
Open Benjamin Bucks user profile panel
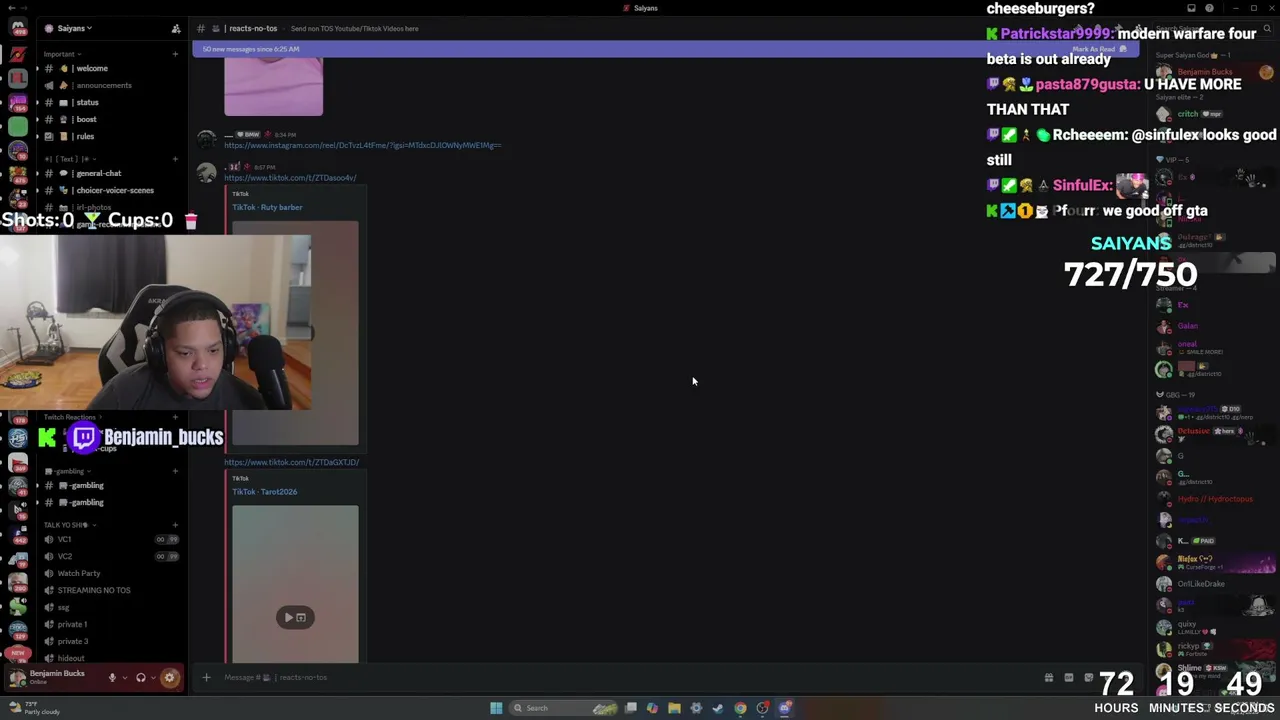pos(55,677)
